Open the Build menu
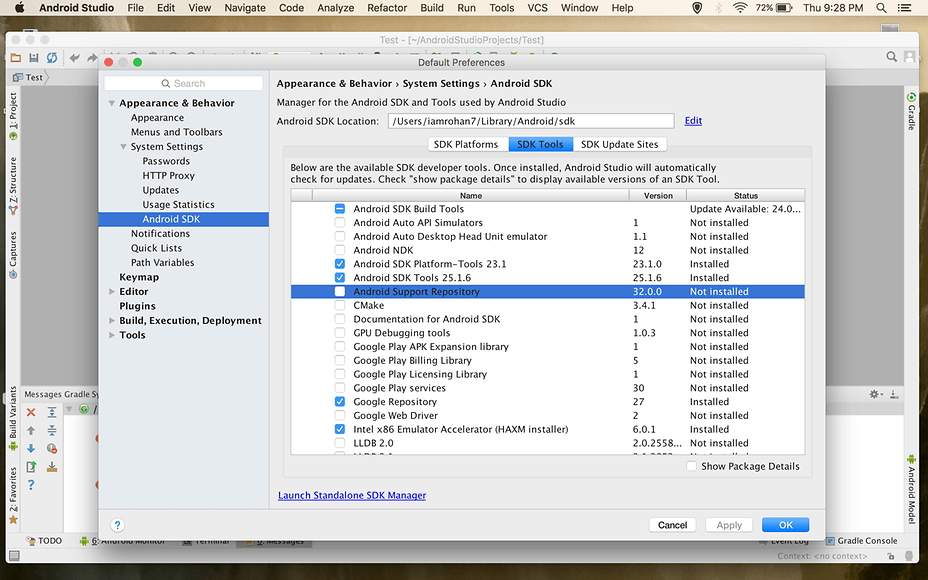The image size is (928, 580). click(432, 8)
